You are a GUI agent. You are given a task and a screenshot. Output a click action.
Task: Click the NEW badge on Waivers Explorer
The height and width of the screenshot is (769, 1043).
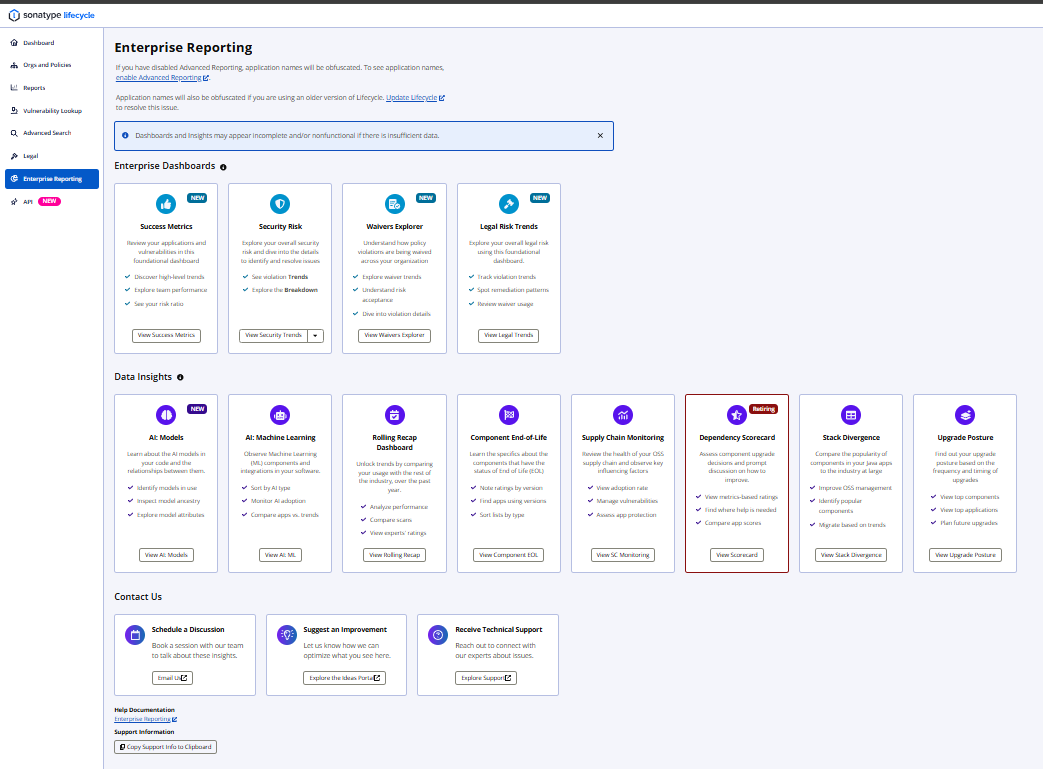426,198
